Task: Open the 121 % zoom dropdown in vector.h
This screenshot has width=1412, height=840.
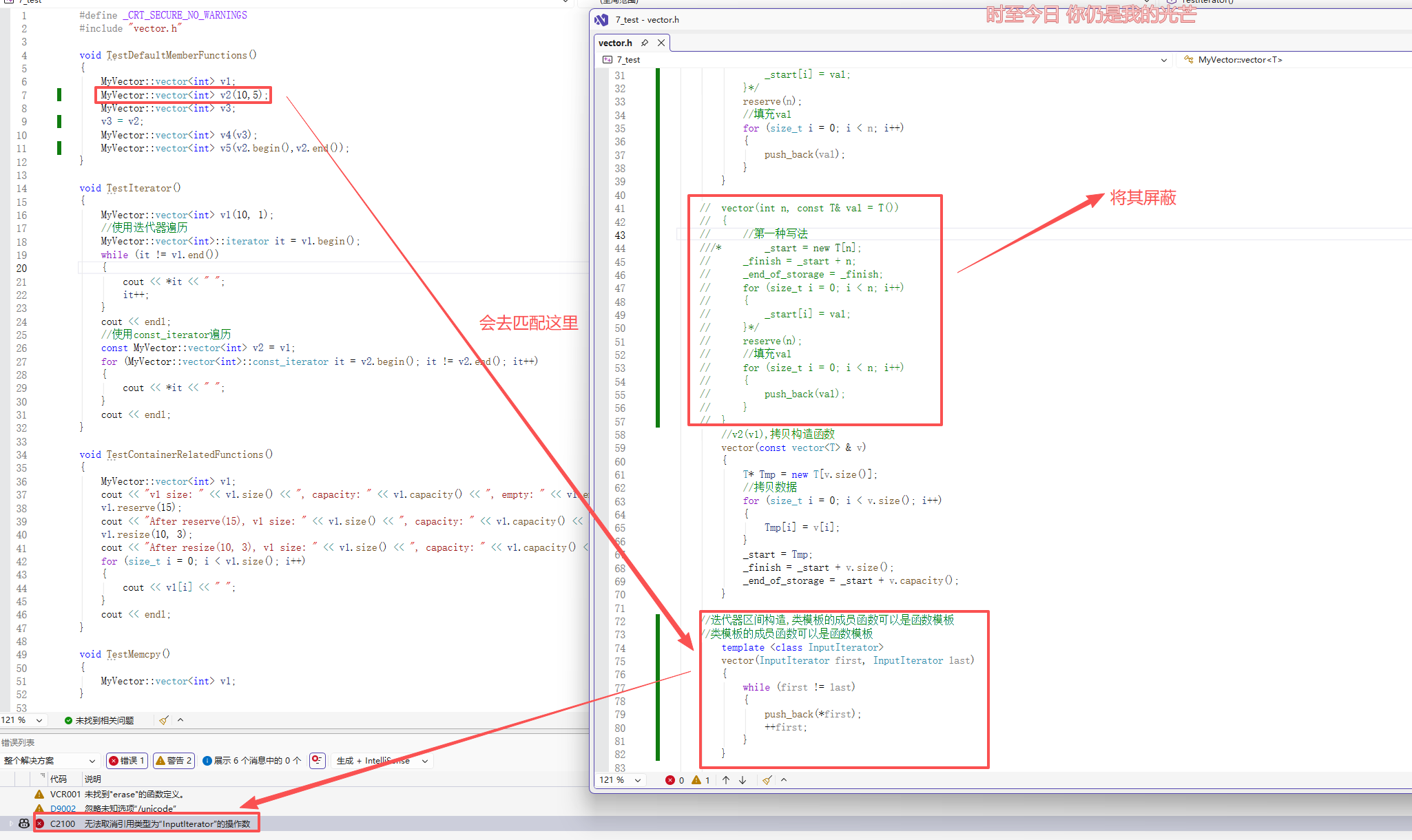Action: (x=637, y=780)
